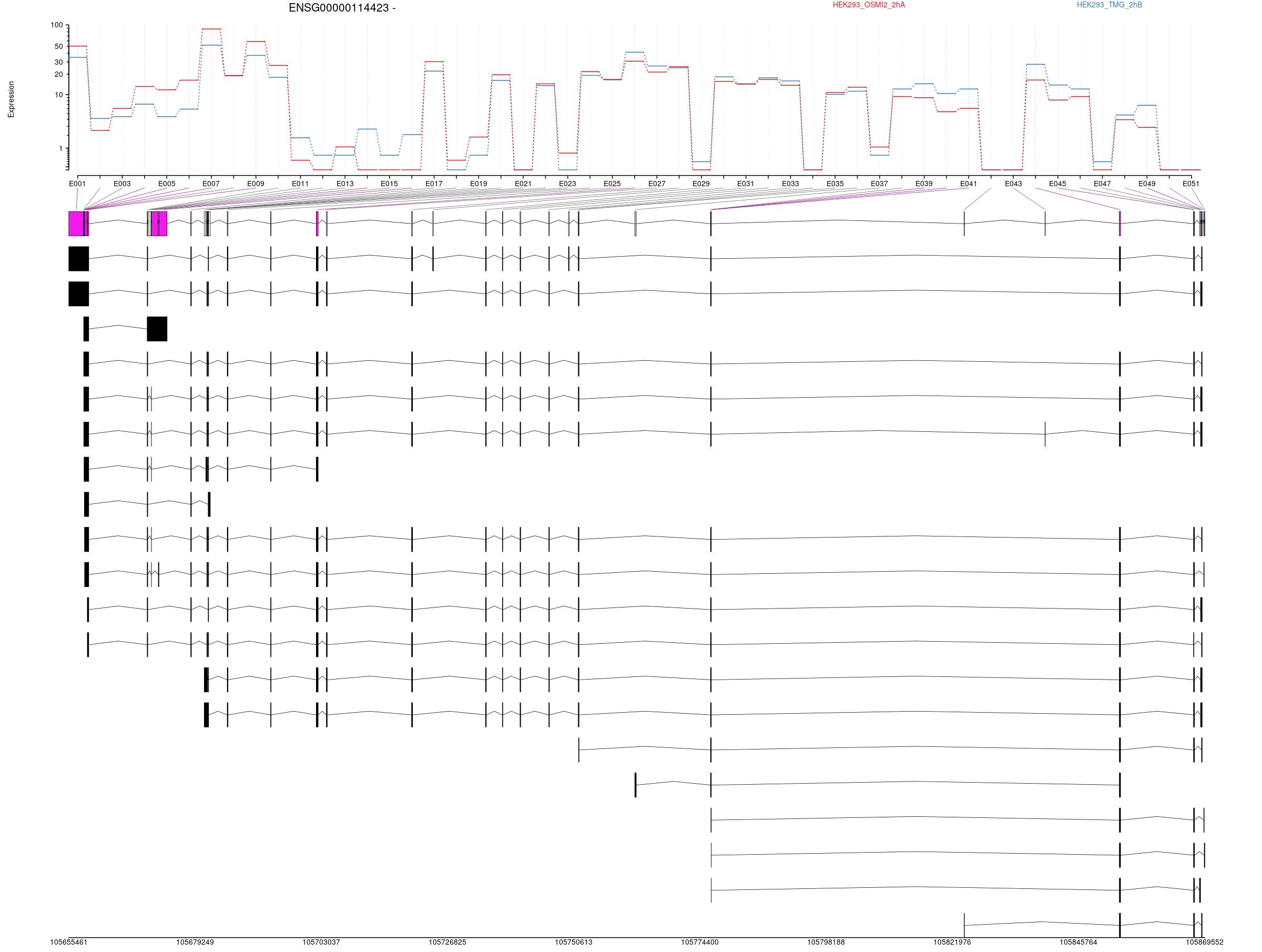Select the HEK293_TMG_2hB legend label
Viewport: 1262px width, 952px height.
(x=1109, y=5)
